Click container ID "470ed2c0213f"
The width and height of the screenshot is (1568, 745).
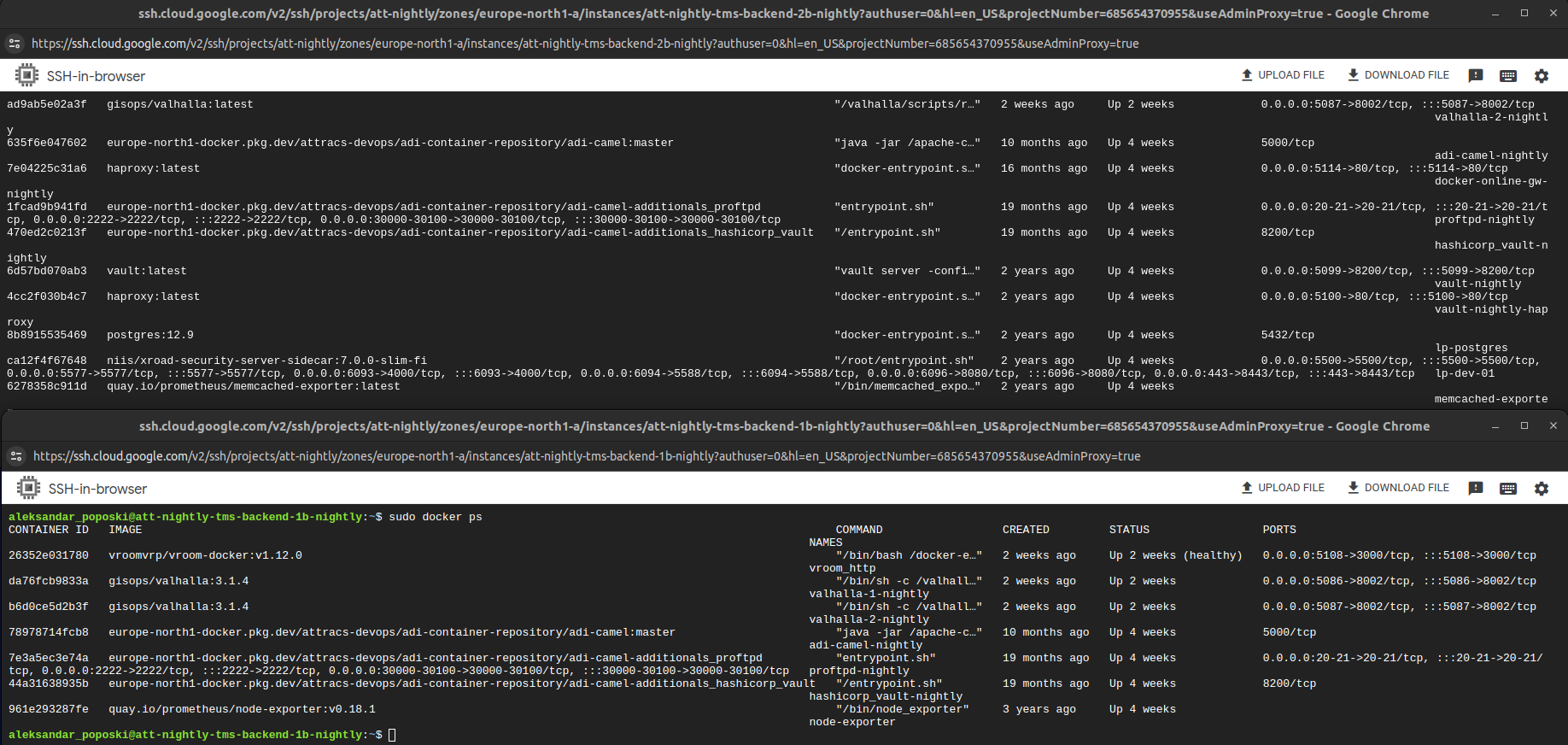pyautogui.click(x=47, y=232)
